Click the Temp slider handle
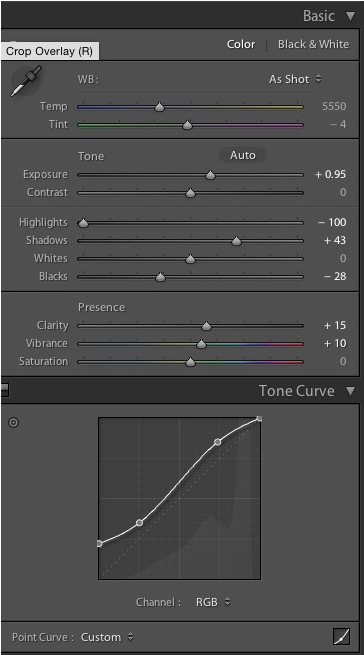 pyautogui.click(x=159, y=107)
